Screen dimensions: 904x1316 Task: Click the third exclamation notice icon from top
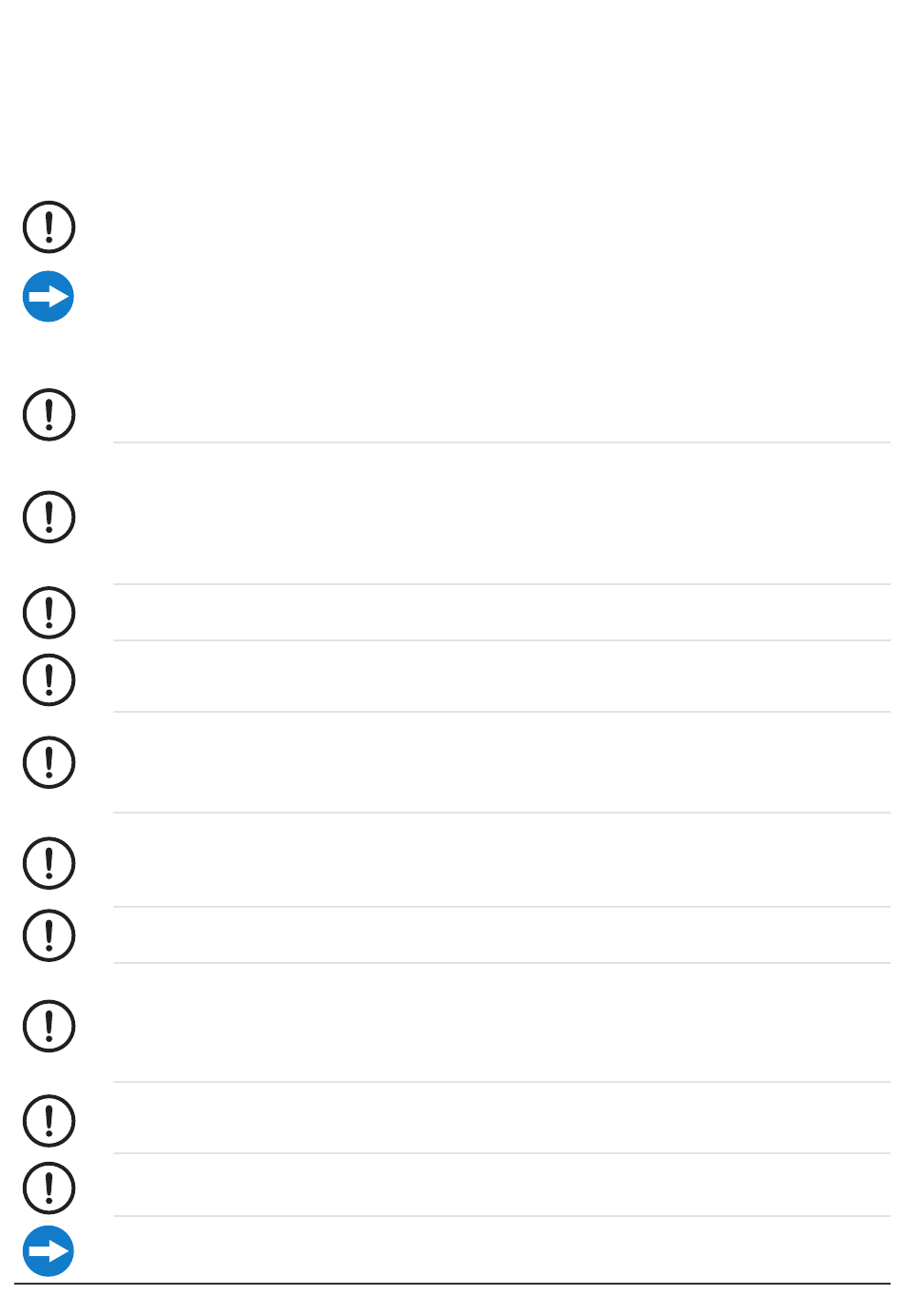click(x=49, y=518)
